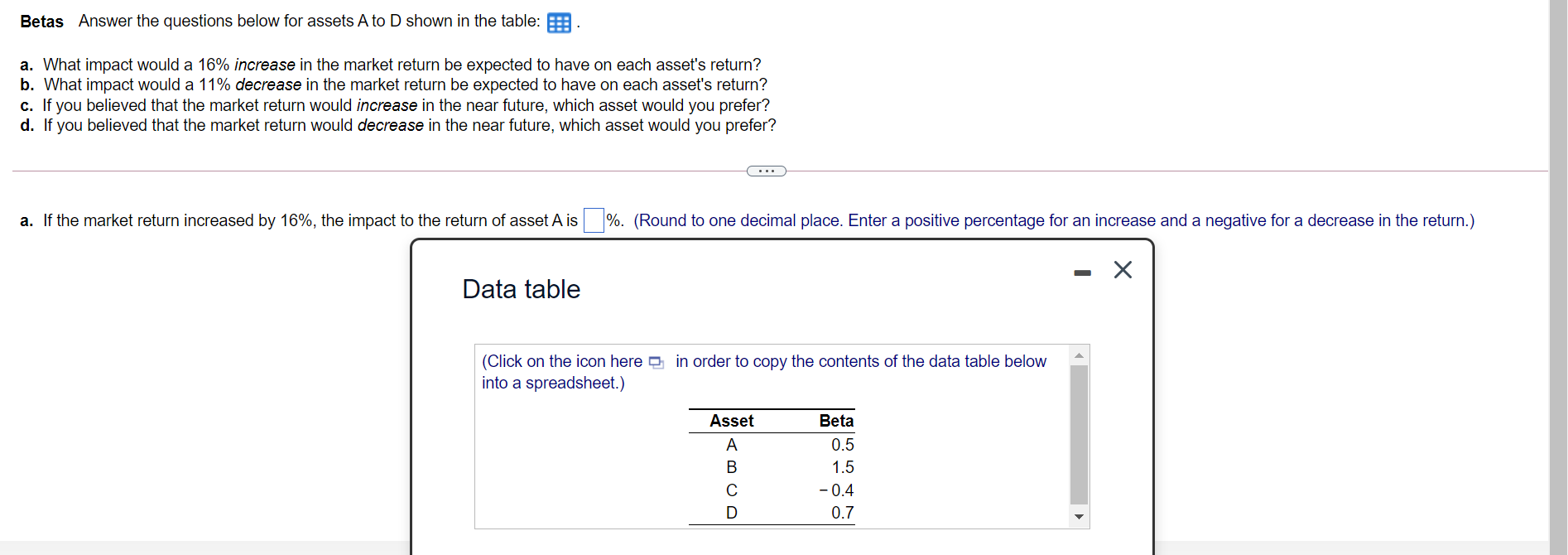1568x555 pixels.
Task: Click the data table scrollbar thumb
Action: [x=1079, y=434]
